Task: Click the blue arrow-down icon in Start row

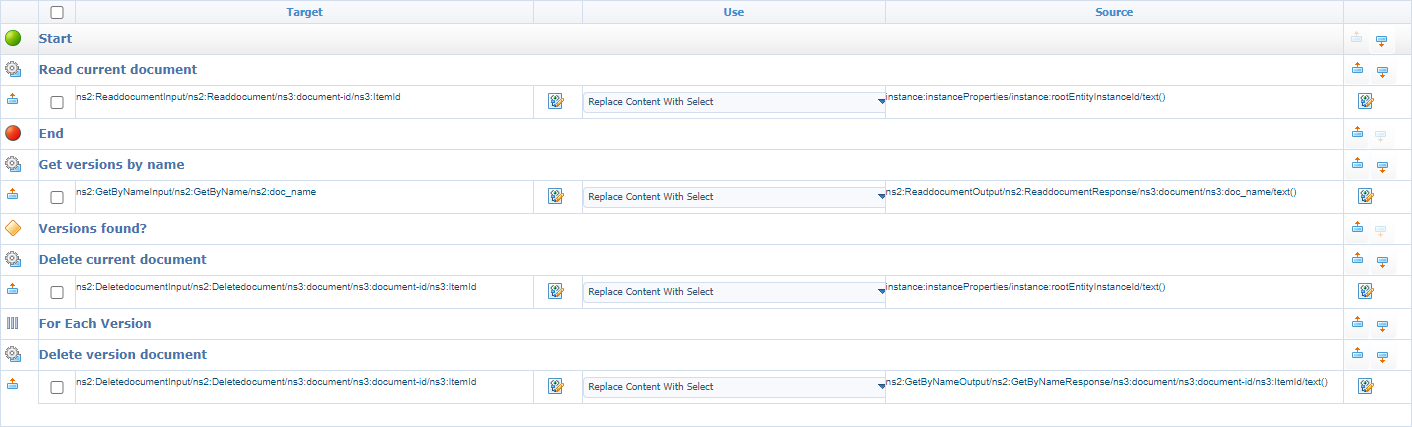Action: tap(1381, 40)
